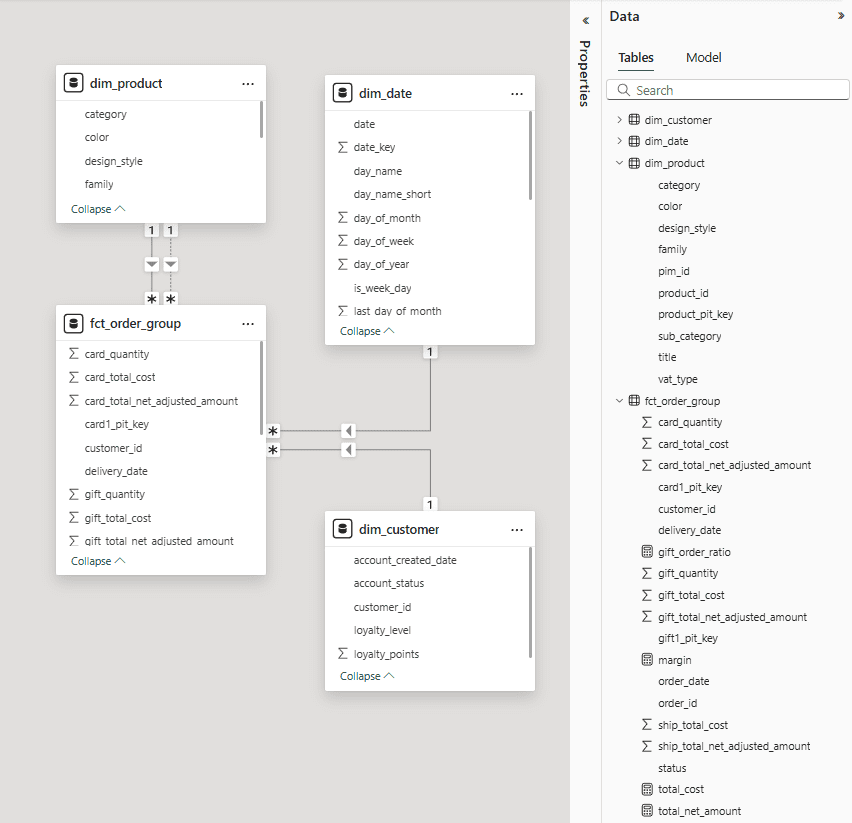This screenshot has width=852, height=823.
Task: Expand the Properties pane
Action: tap(585, 20)
